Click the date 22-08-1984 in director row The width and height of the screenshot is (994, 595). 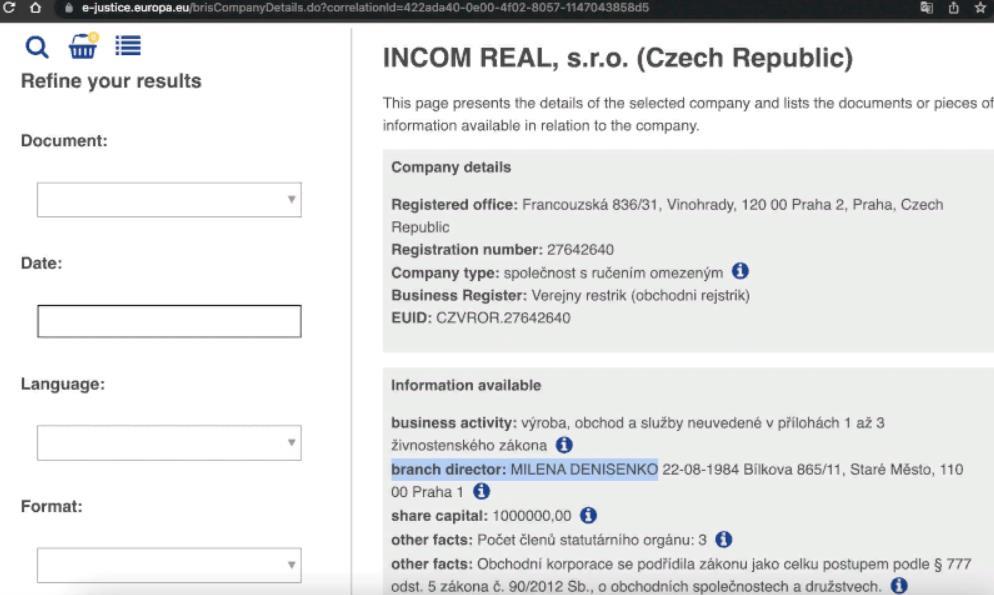[700, 470]
